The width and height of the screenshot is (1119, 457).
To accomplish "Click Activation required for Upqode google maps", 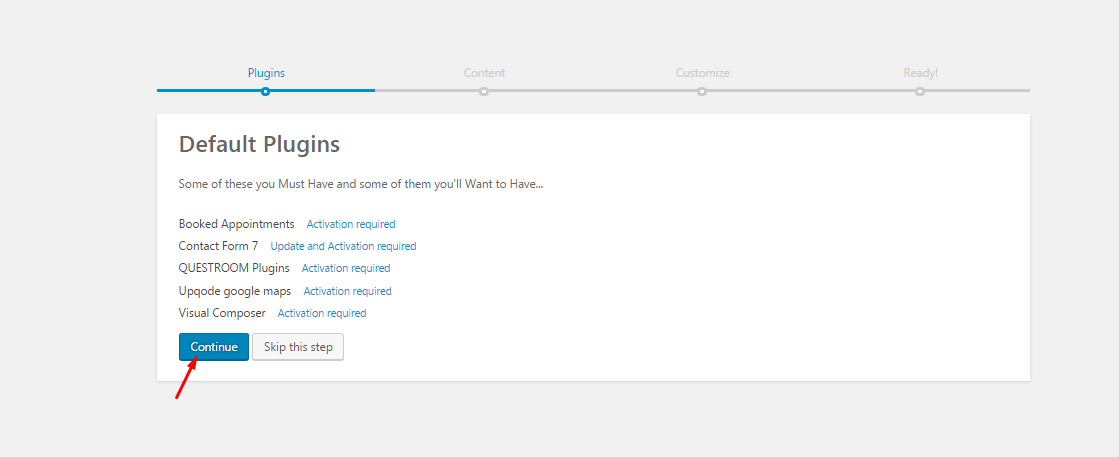I will [348, 291].
